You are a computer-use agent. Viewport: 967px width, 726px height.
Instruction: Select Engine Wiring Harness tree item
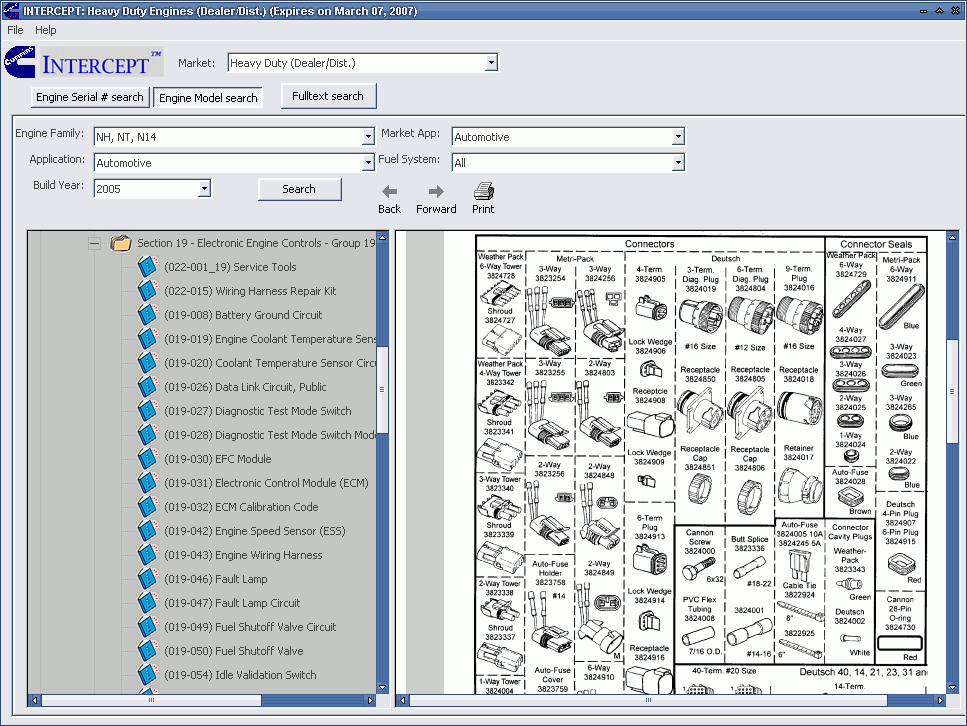[243, 555]
